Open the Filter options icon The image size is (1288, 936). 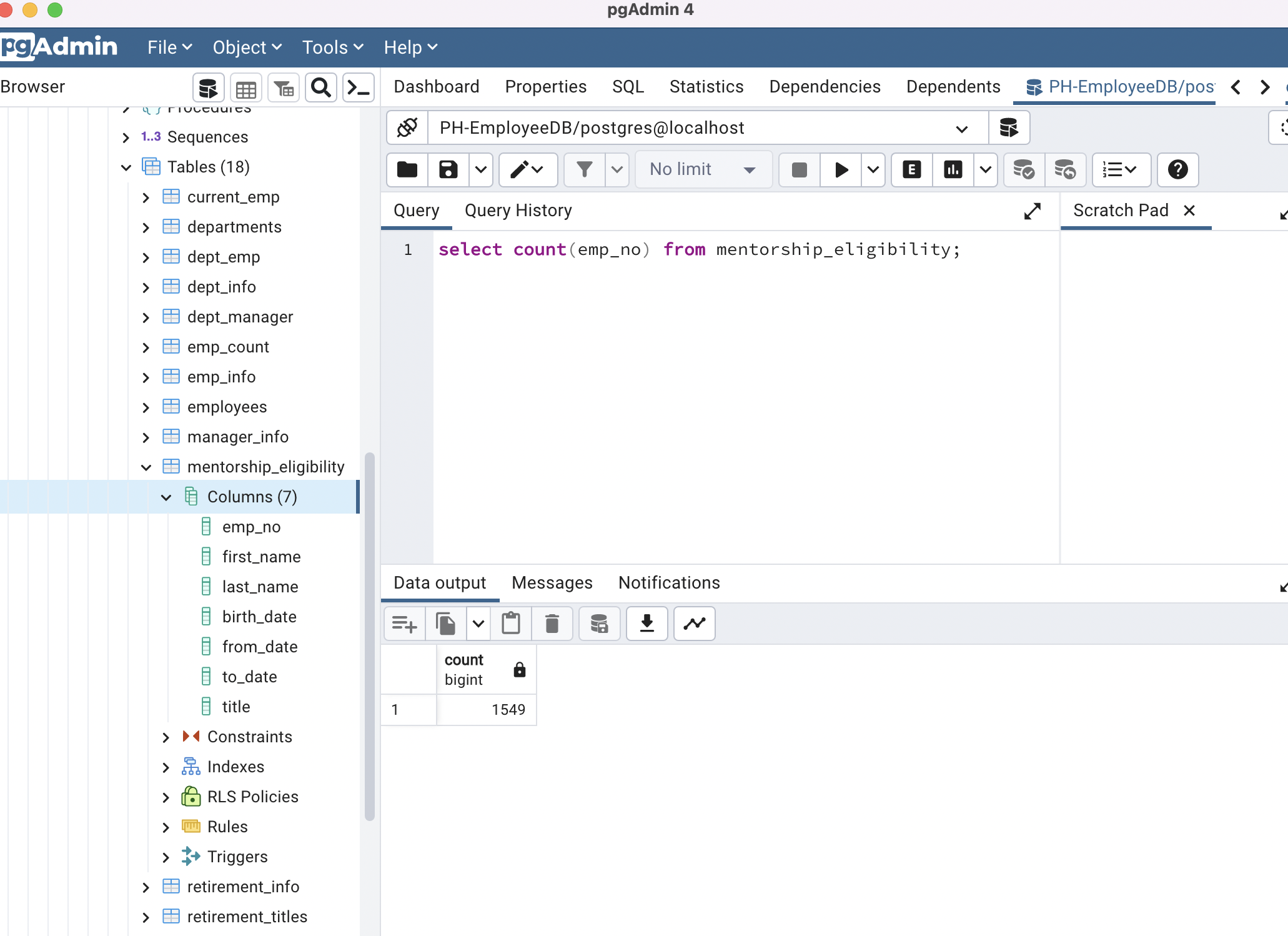pos(583,169)
